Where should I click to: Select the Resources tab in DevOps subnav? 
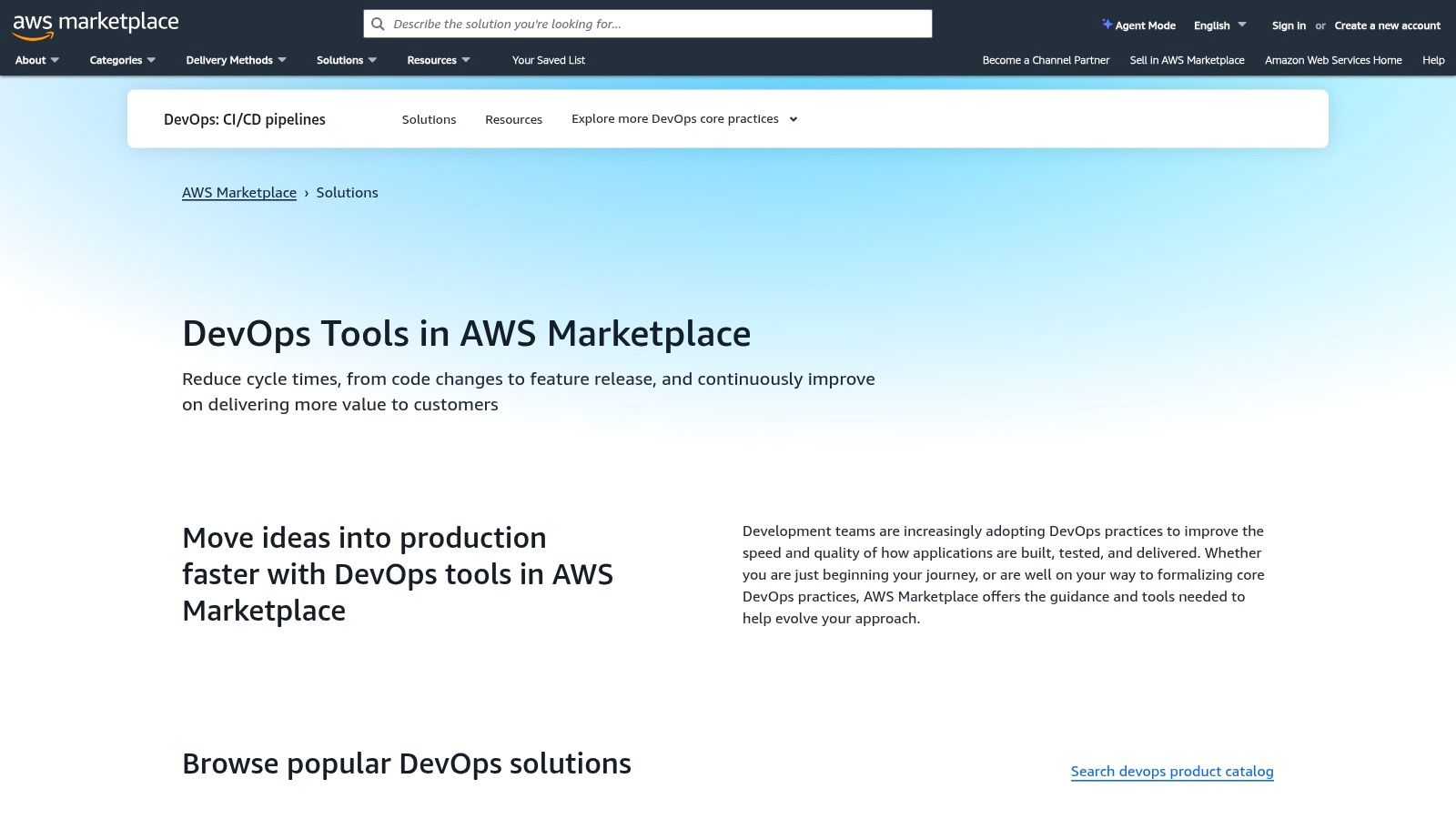pyautogui.click(x=513, y=119)
